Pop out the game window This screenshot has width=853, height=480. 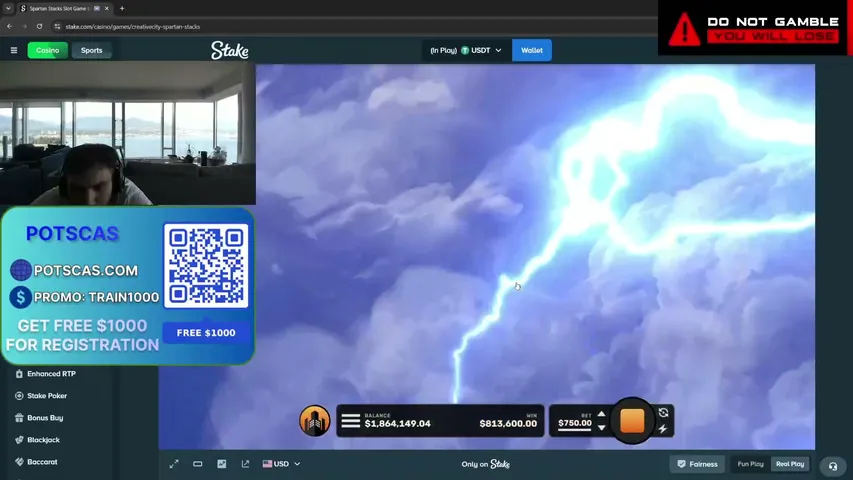(x=245, y=464)
